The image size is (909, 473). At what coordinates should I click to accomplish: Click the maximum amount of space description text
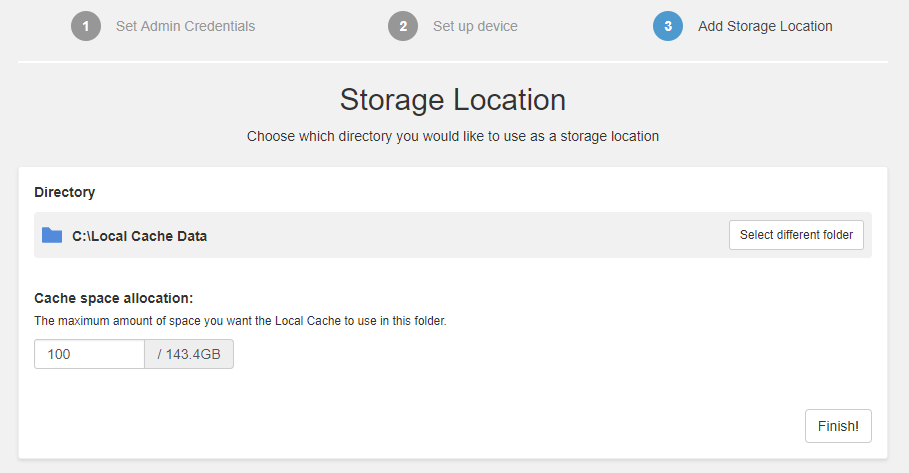240,321
